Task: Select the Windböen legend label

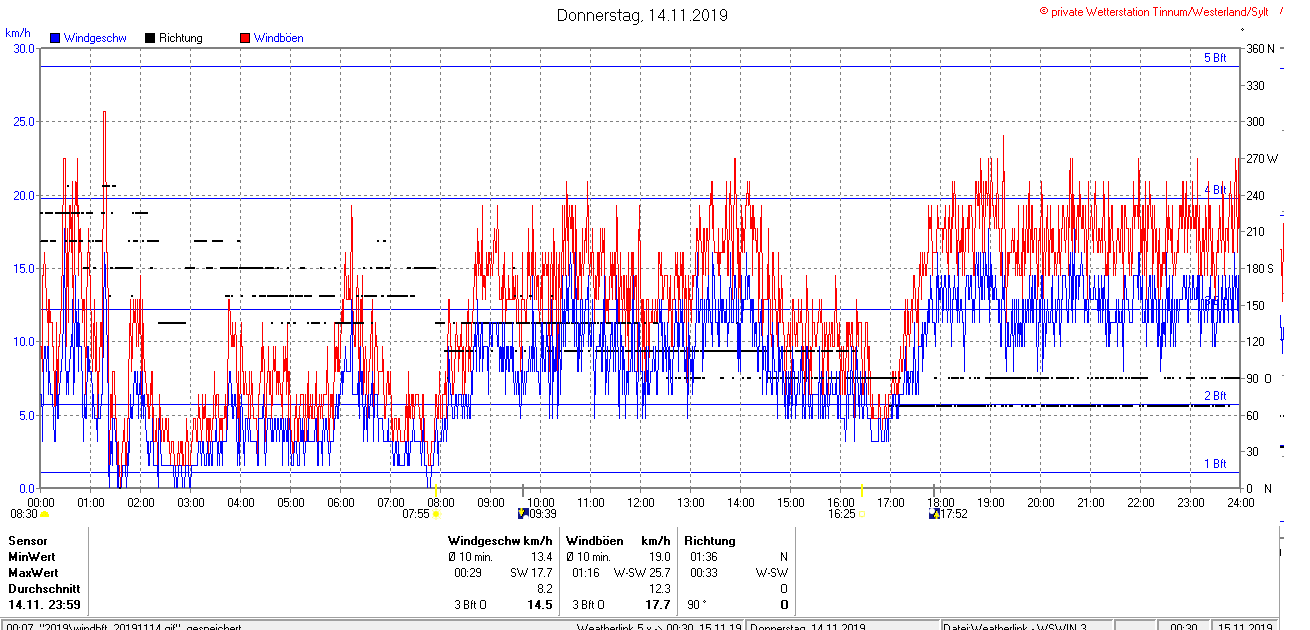Action: 279,38
